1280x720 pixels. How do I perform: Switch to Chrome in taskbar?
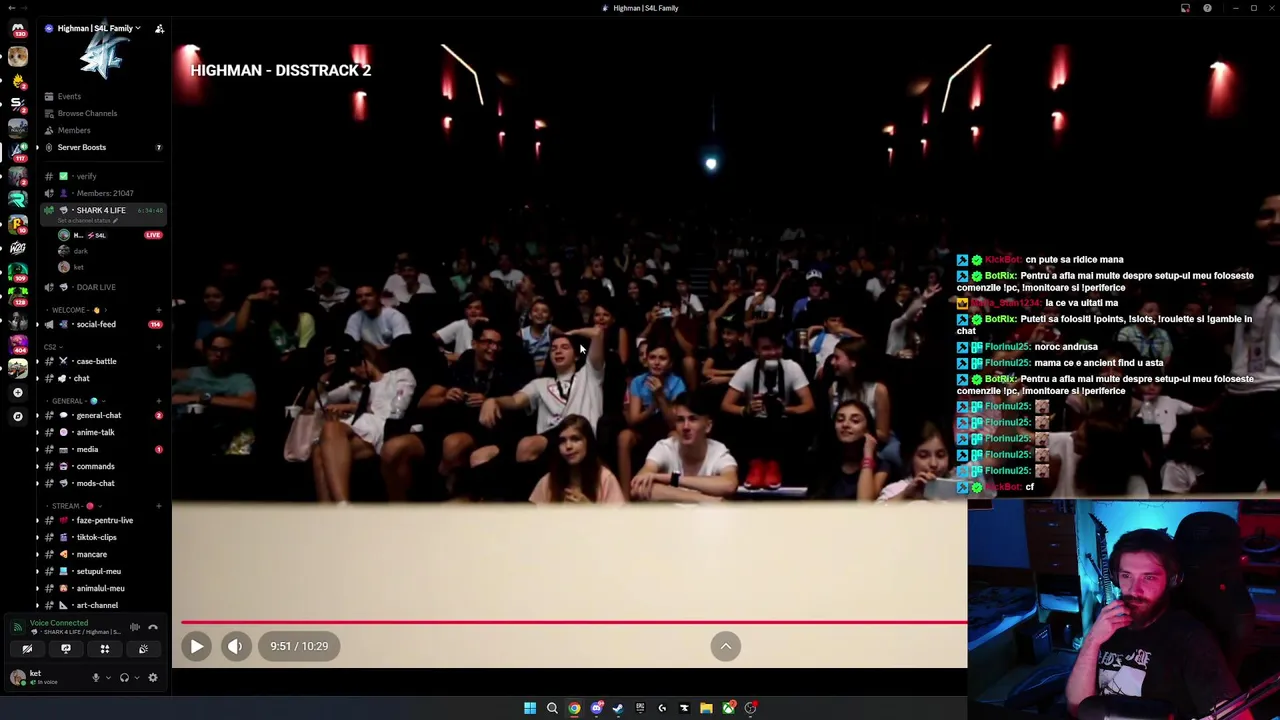pos(574,708)
